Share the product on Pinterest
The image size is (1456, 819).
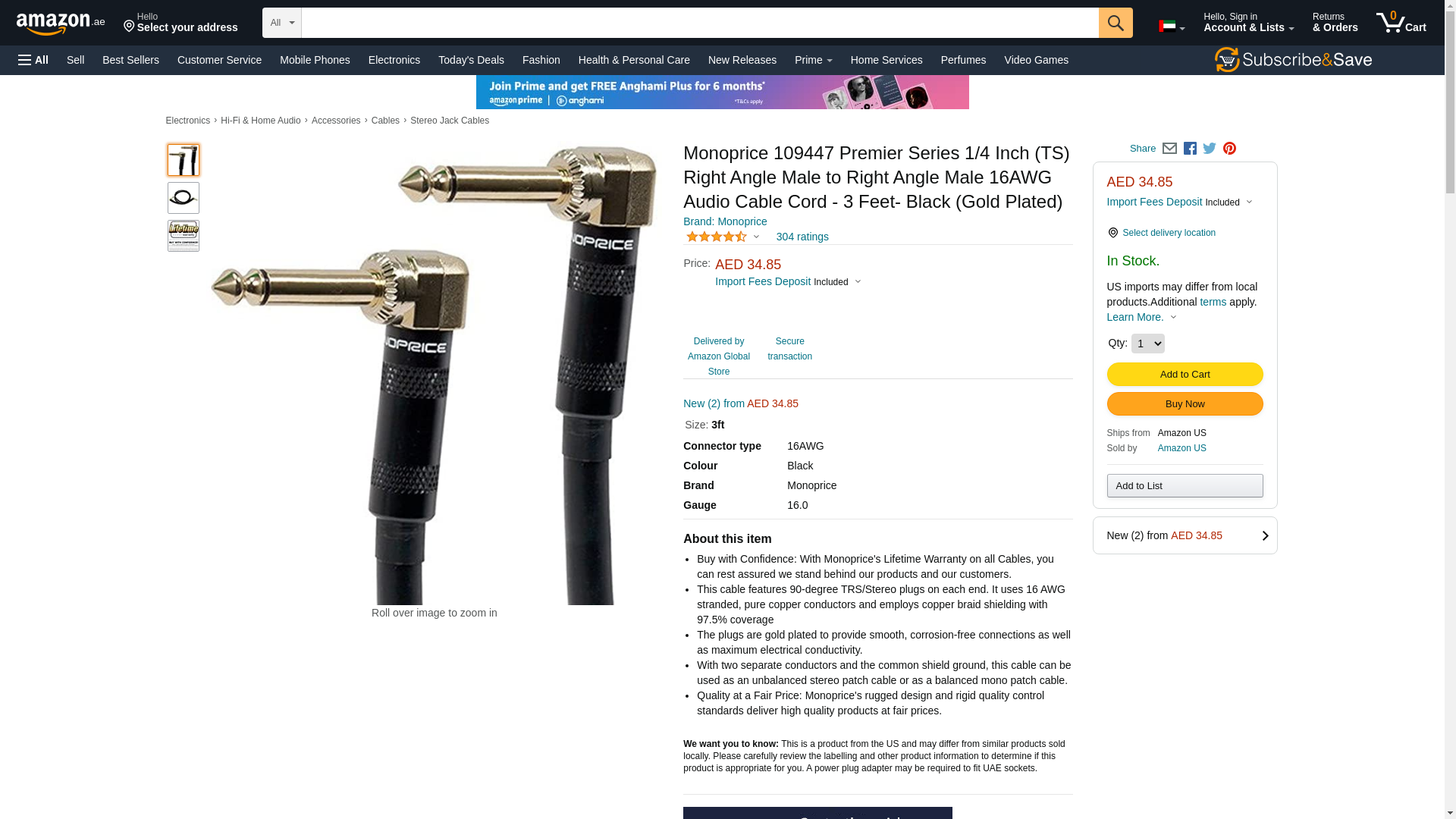[x=1229, y=149]
